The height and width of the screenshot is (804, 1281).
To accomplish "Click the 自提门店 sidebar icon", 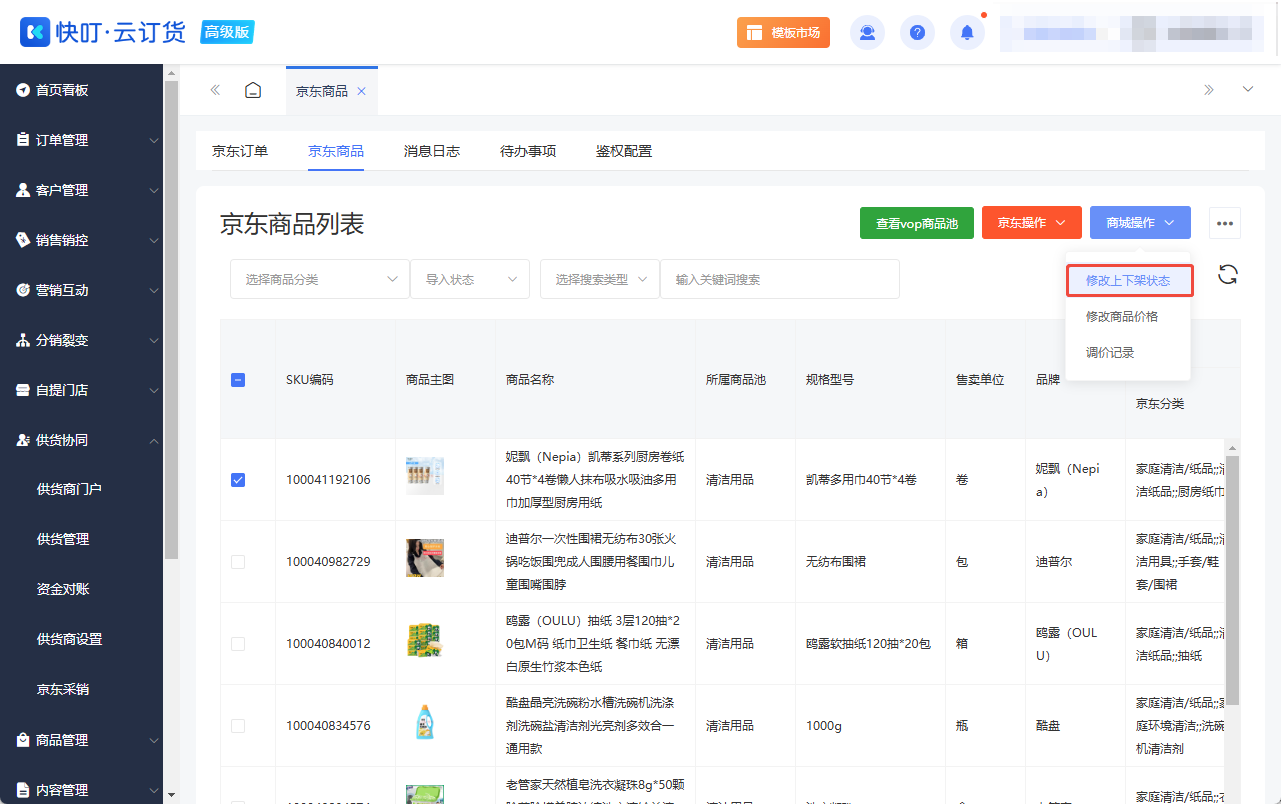I will 23,390.
